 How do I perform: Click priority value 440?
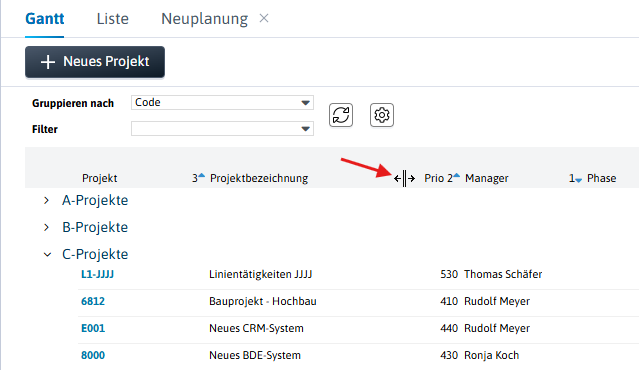(x=449, y=328)
